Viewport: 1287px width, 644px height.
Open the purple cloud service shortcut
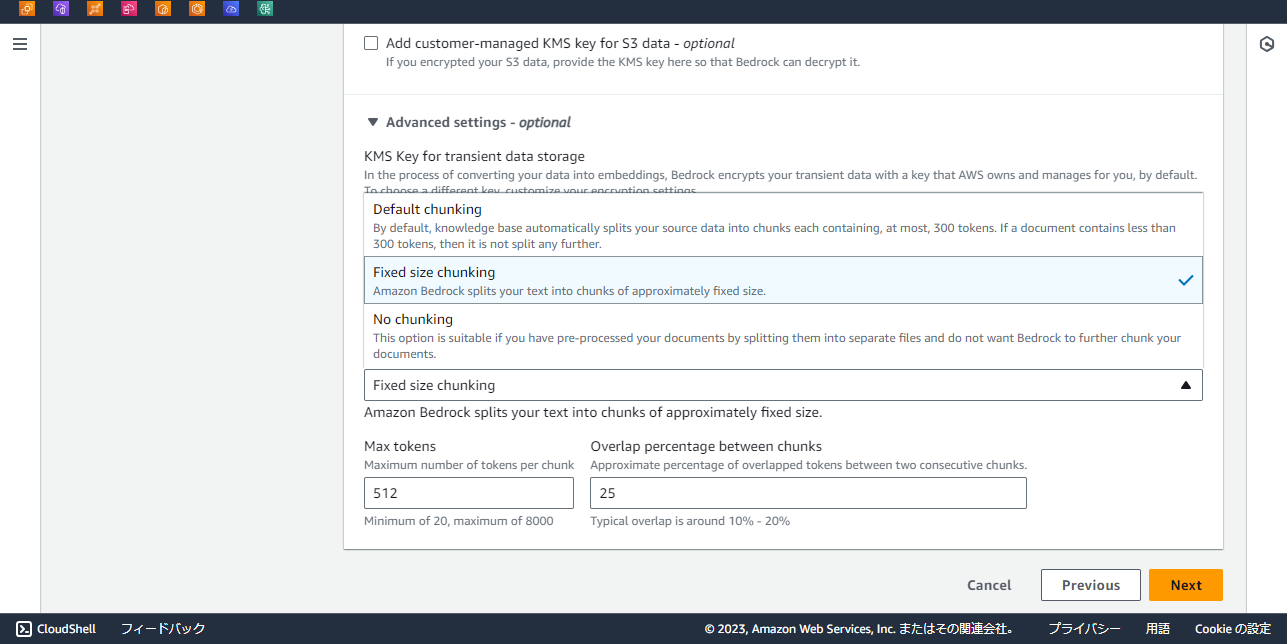click(61, 9)
